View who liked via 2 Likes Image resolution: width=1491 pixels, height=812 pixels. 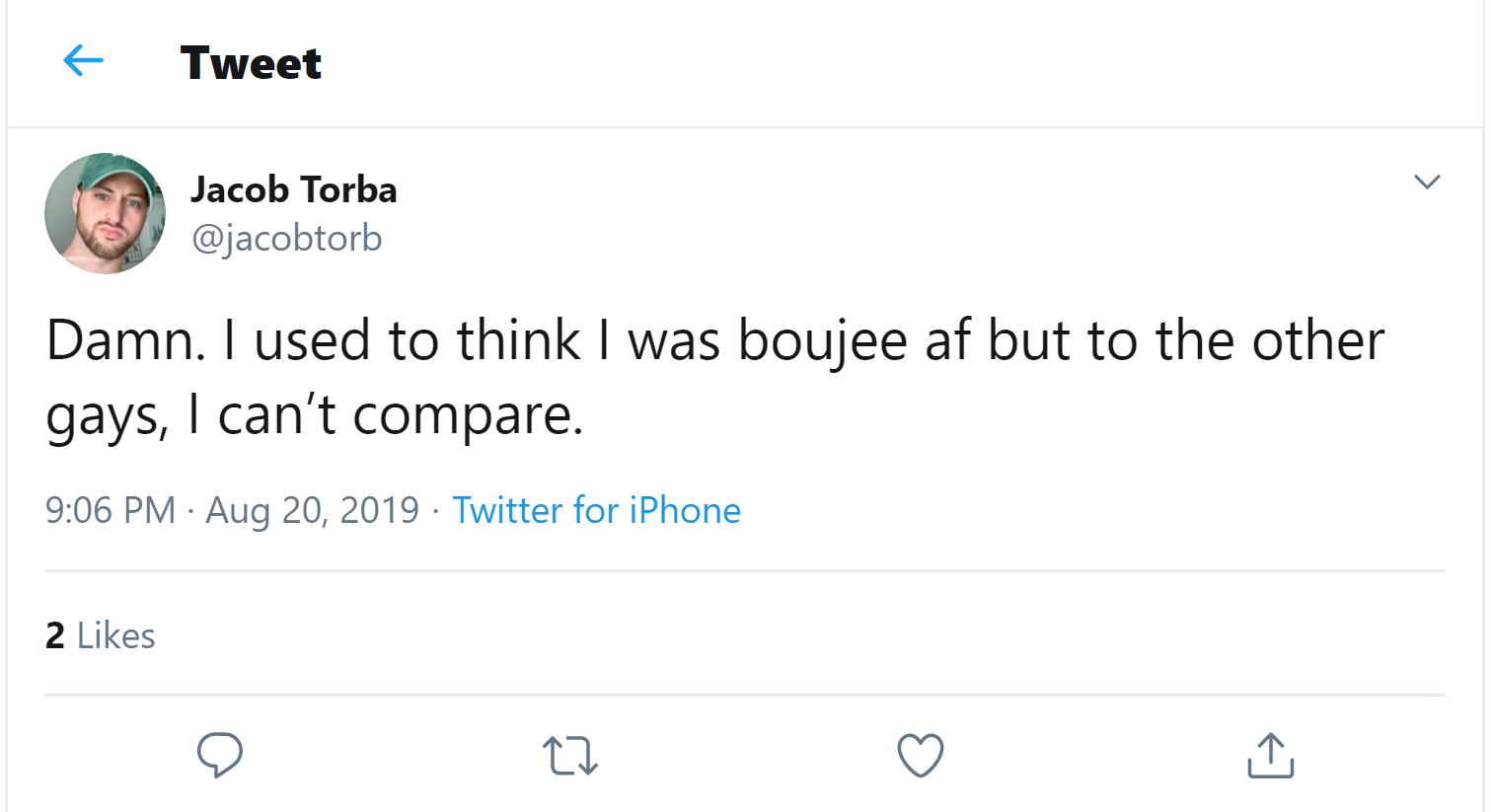tap(100, 635)
